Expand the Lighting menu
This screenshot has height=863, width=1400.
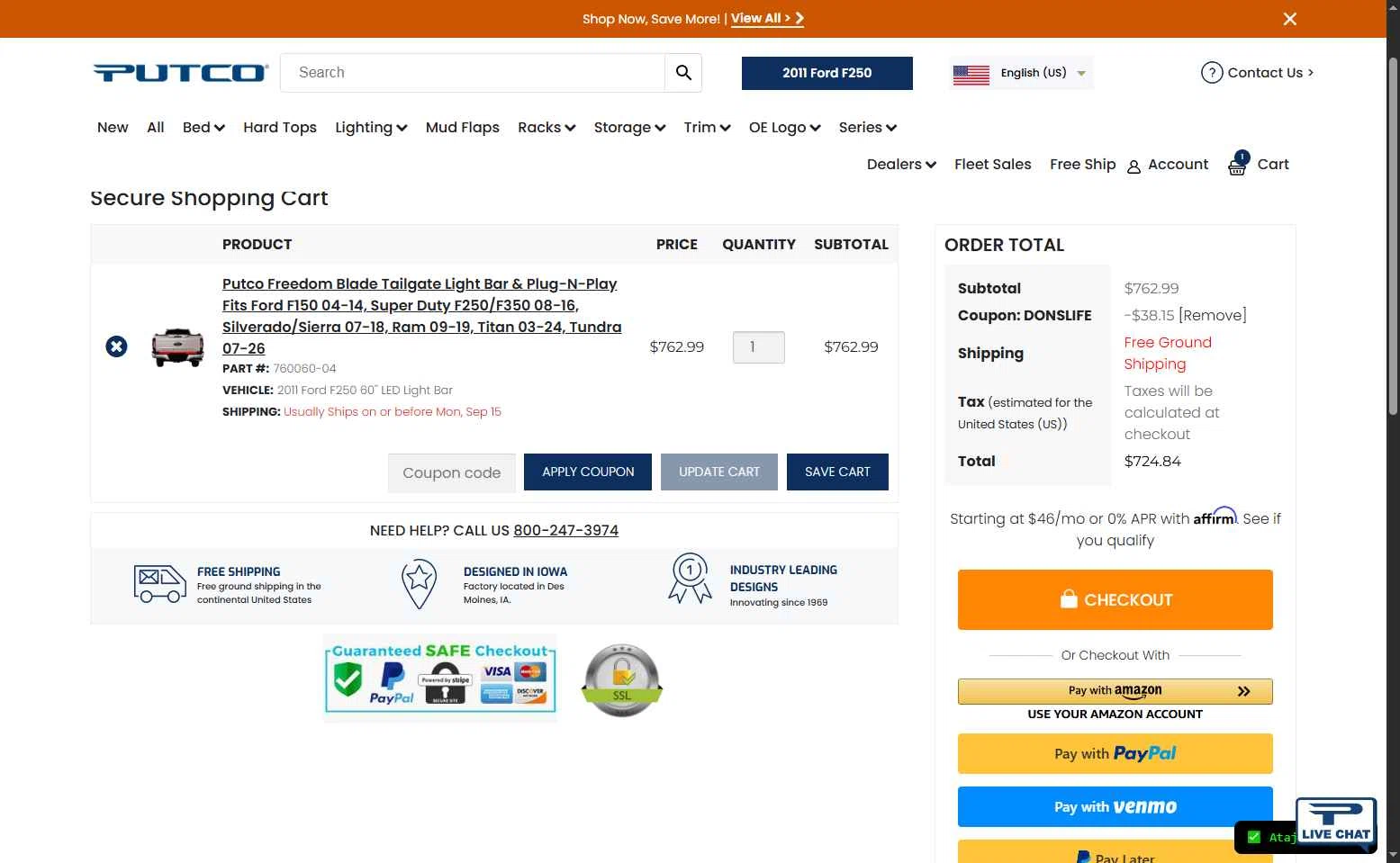click(x=371, y=128)
